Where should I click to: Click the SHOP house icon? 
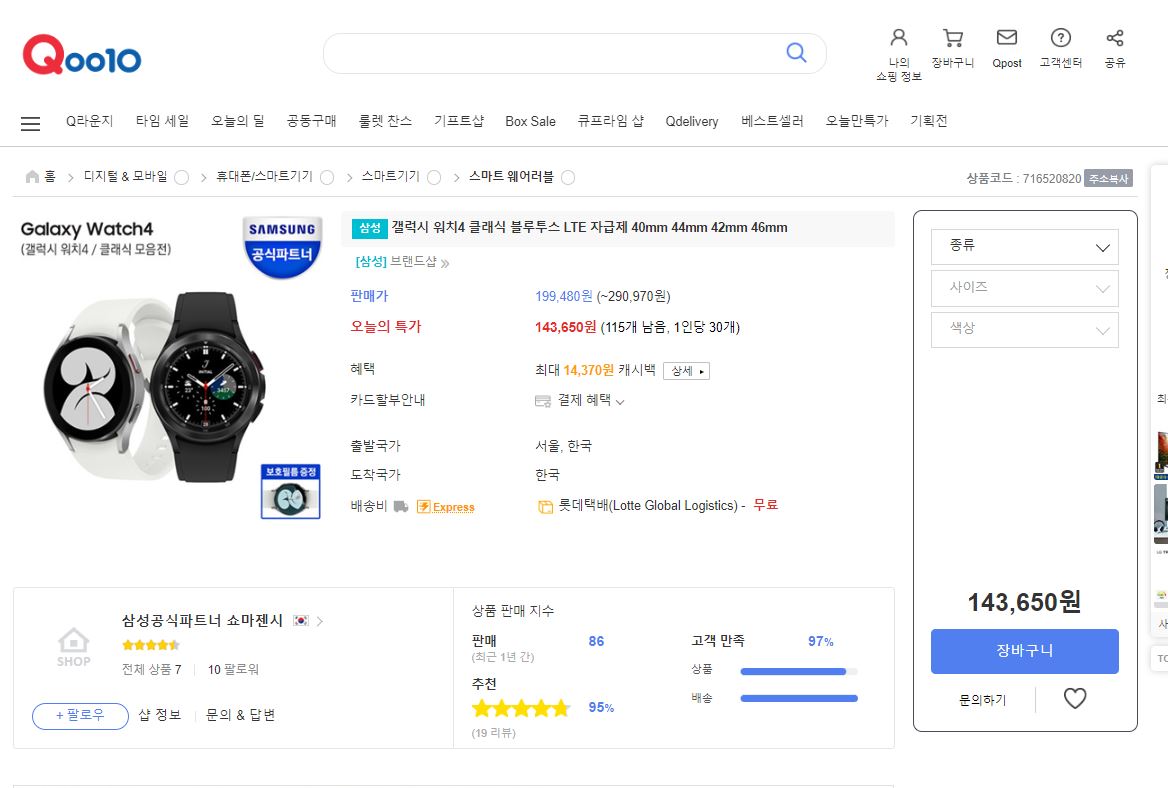pyautogui.click(x=73, y=647)
